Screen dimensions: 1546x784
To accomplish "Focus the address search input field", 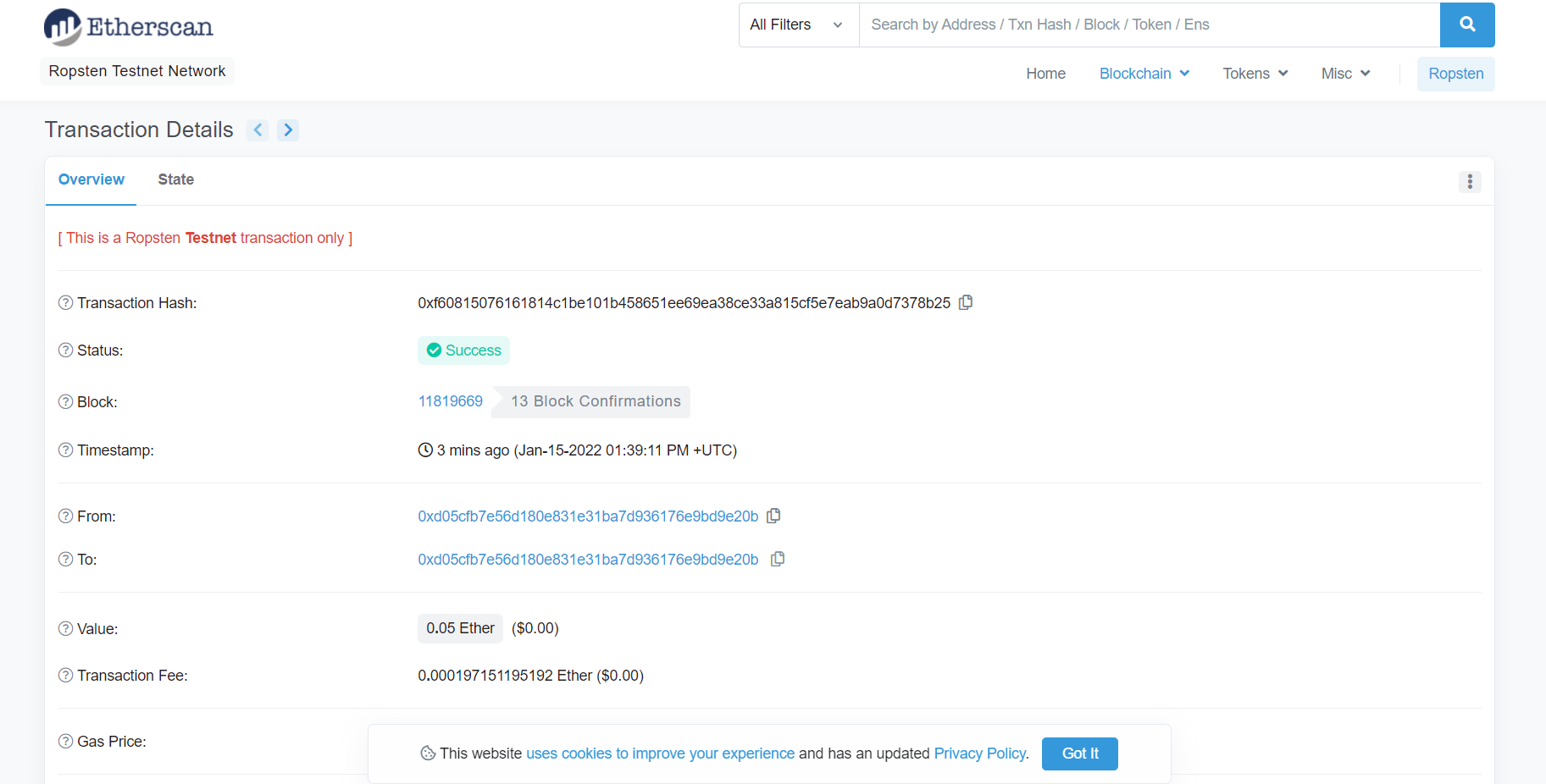I will coord(1150,25).
